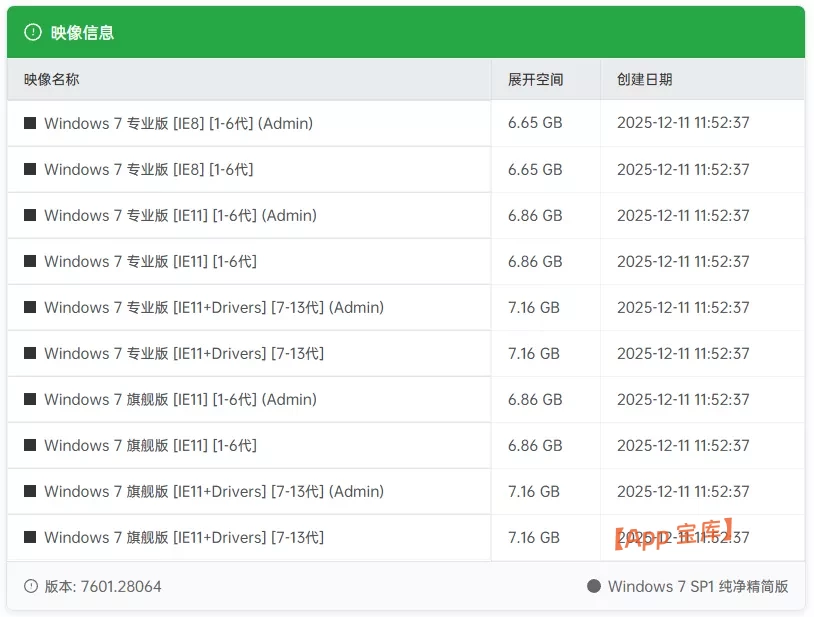
Task: Click 6.86 GB in 旗舰版 [IE11] [1-6代] (Admin) row
Action: point(535,399)
